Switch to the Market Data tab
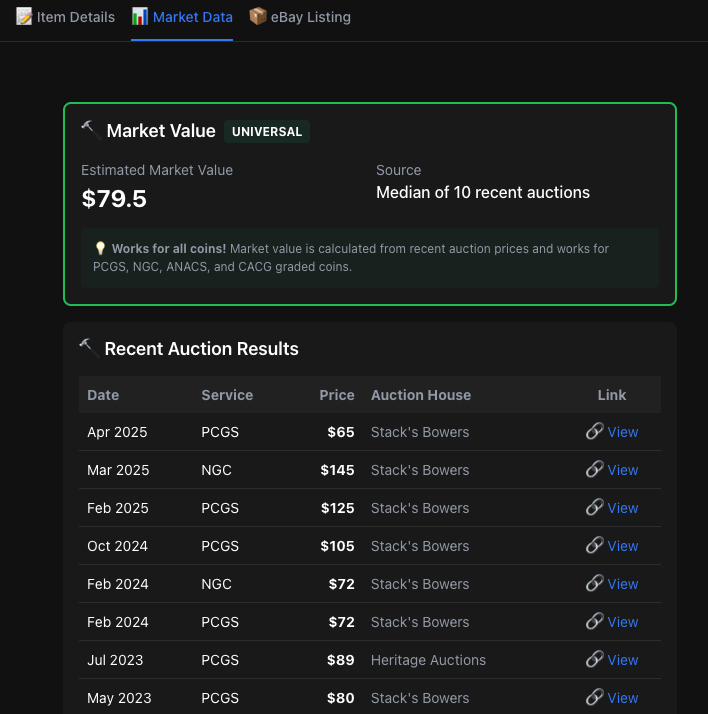The width and height of the screenshot is (708, 714). coord(182,17)
